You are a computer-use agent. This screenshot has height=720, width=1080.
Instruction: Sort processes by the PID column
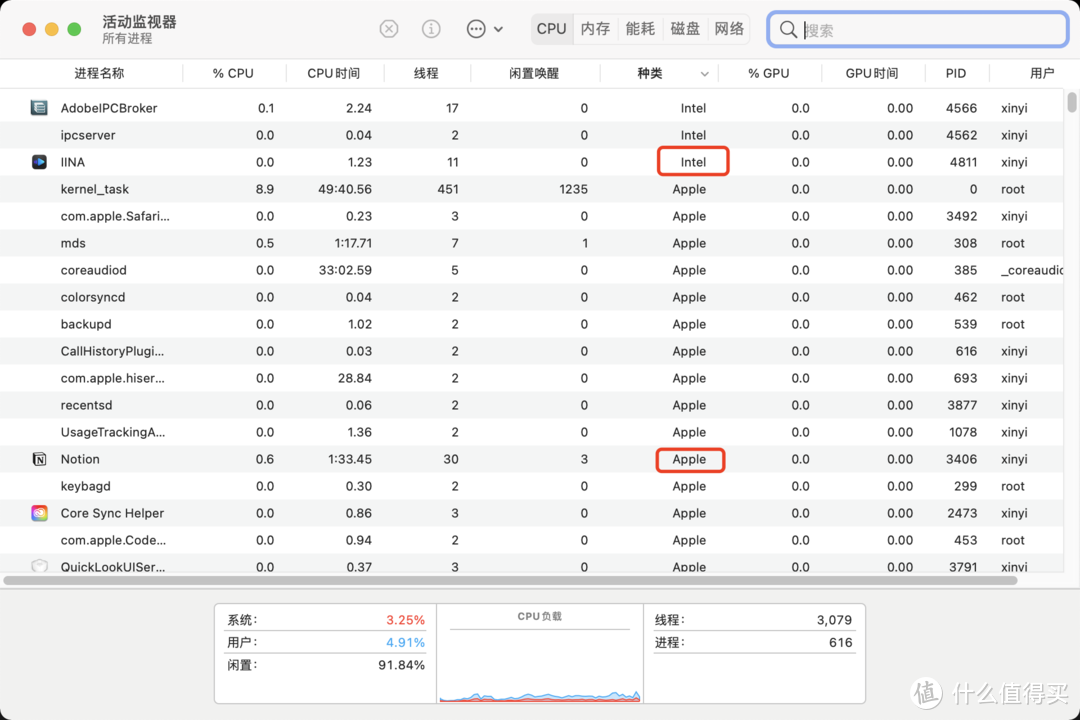[955, 73]
